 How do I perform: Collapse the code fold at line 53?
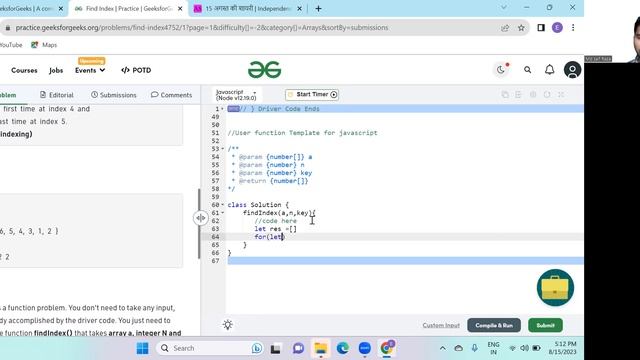[x=222, y=149]
